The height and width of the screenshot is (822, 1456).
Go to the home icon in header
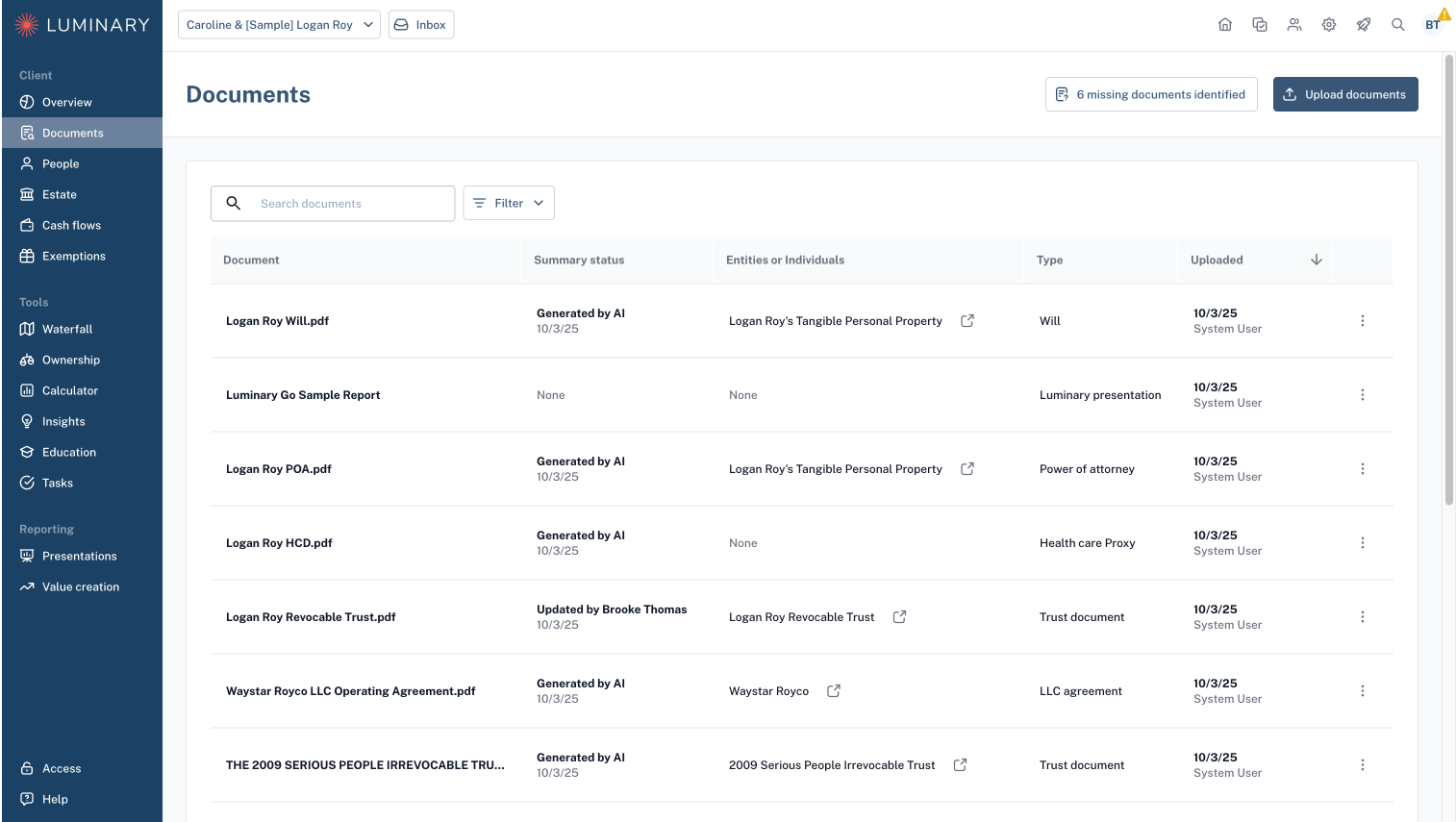point(1225,25)
